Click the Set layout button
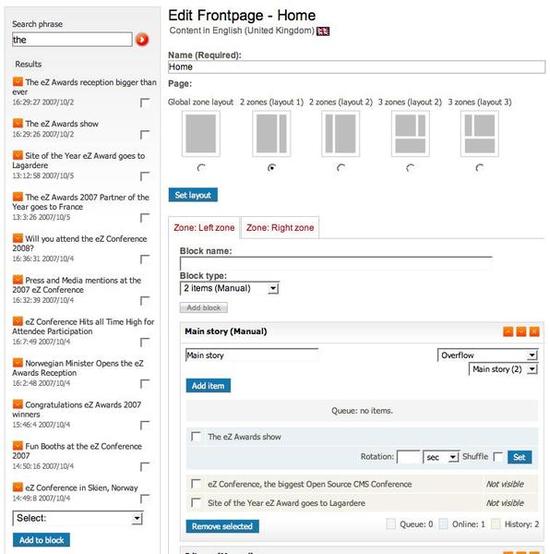 click(193, 195)
